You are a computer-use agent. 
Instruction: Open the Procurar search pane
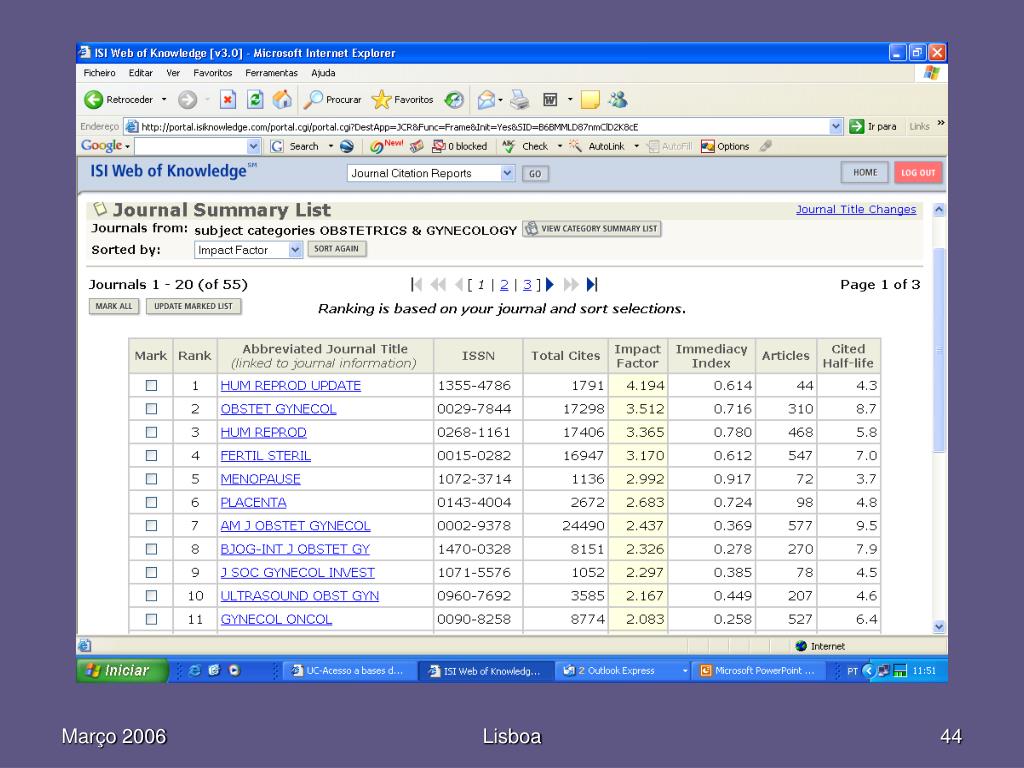(x=332, y=99)
